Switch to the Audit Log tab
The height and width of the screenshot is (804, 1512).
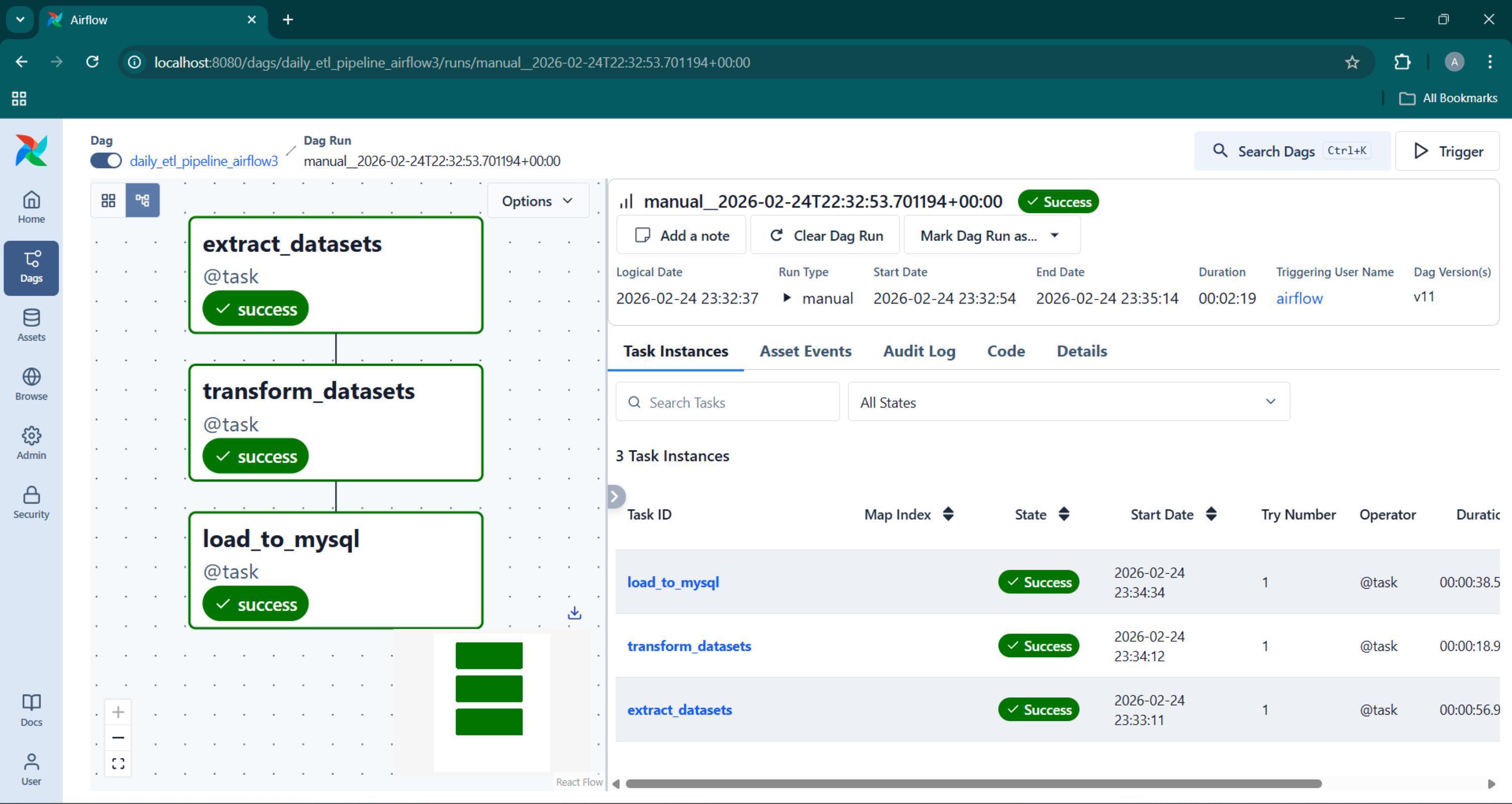click(919, 351)
